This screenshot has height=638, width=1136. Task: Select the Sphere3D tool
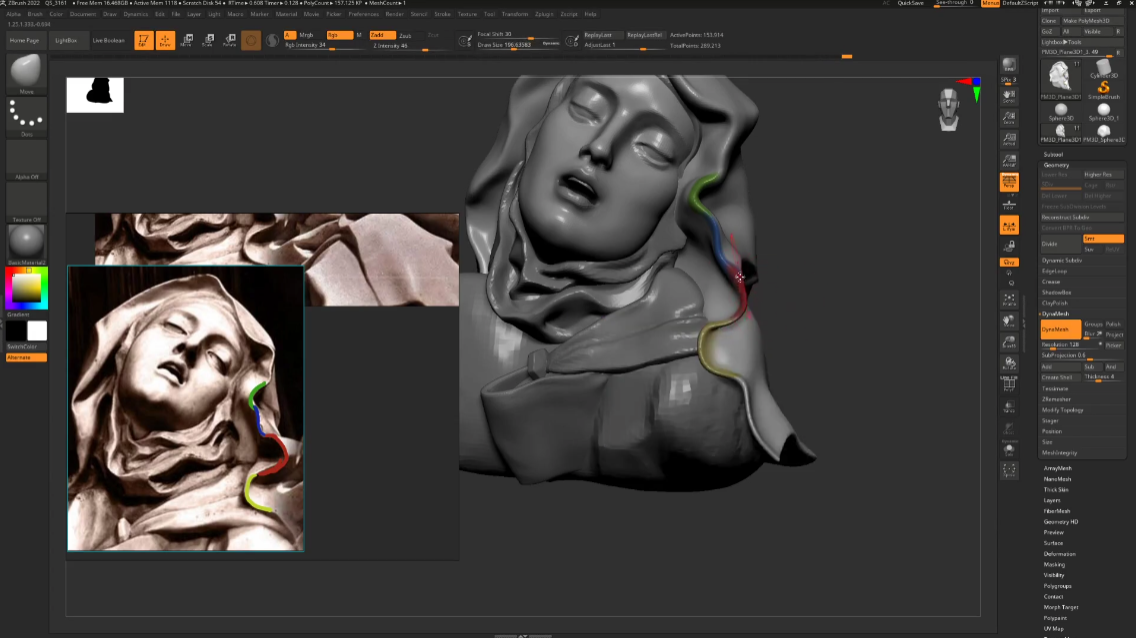click(x=1061, y=112)
